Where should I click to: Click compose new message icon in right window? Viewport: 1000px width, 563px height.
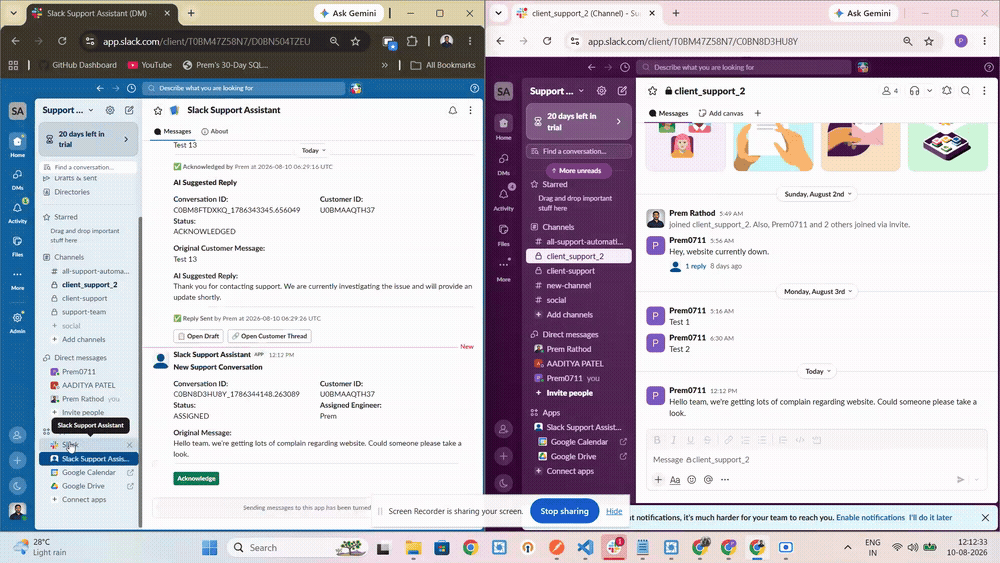click(x=622, y=91)
